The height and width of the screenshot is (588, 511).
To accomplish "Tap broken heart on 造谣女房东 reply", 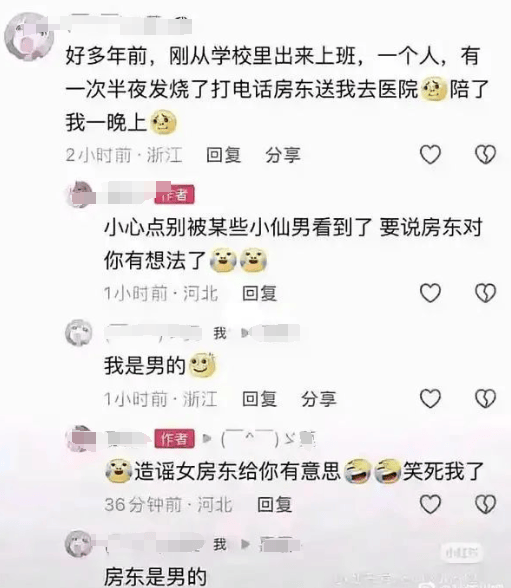I will pyautogui.click(x=485, y=504).
